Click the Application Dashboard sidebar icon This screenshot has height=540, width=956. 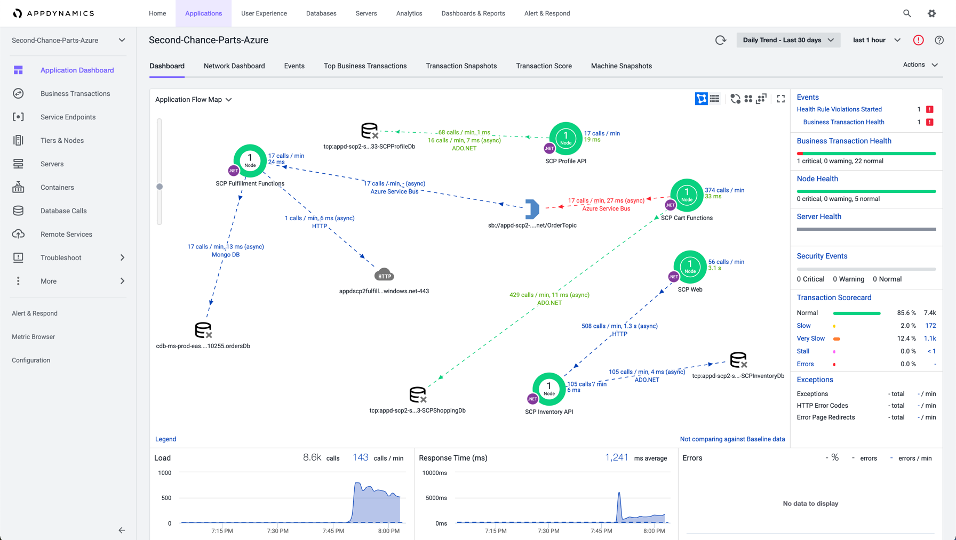pyautogui.click(x=18, y=70)
